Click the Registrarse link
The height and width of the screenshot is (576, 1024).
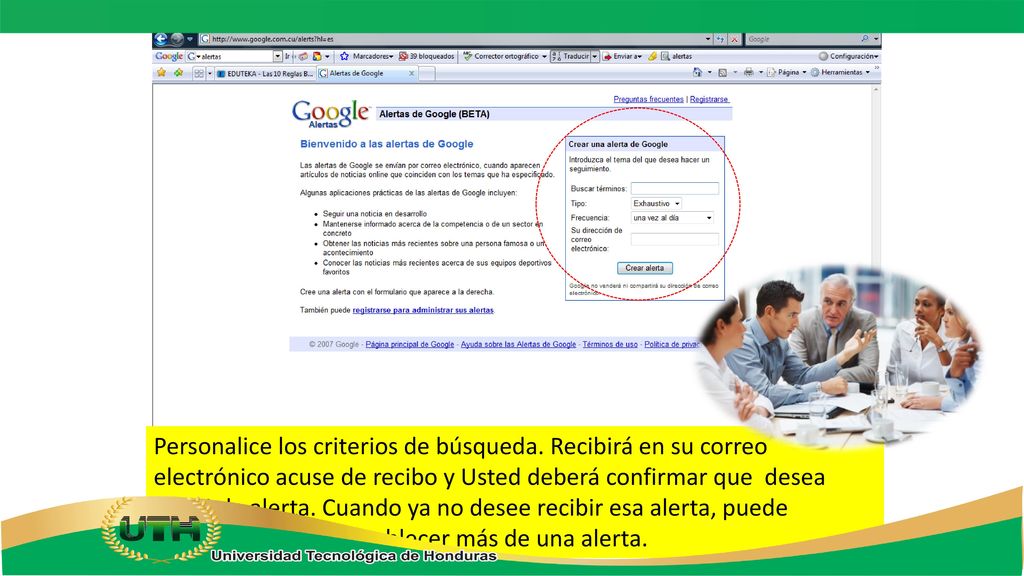pyautogui.click(x=709, y=99)
